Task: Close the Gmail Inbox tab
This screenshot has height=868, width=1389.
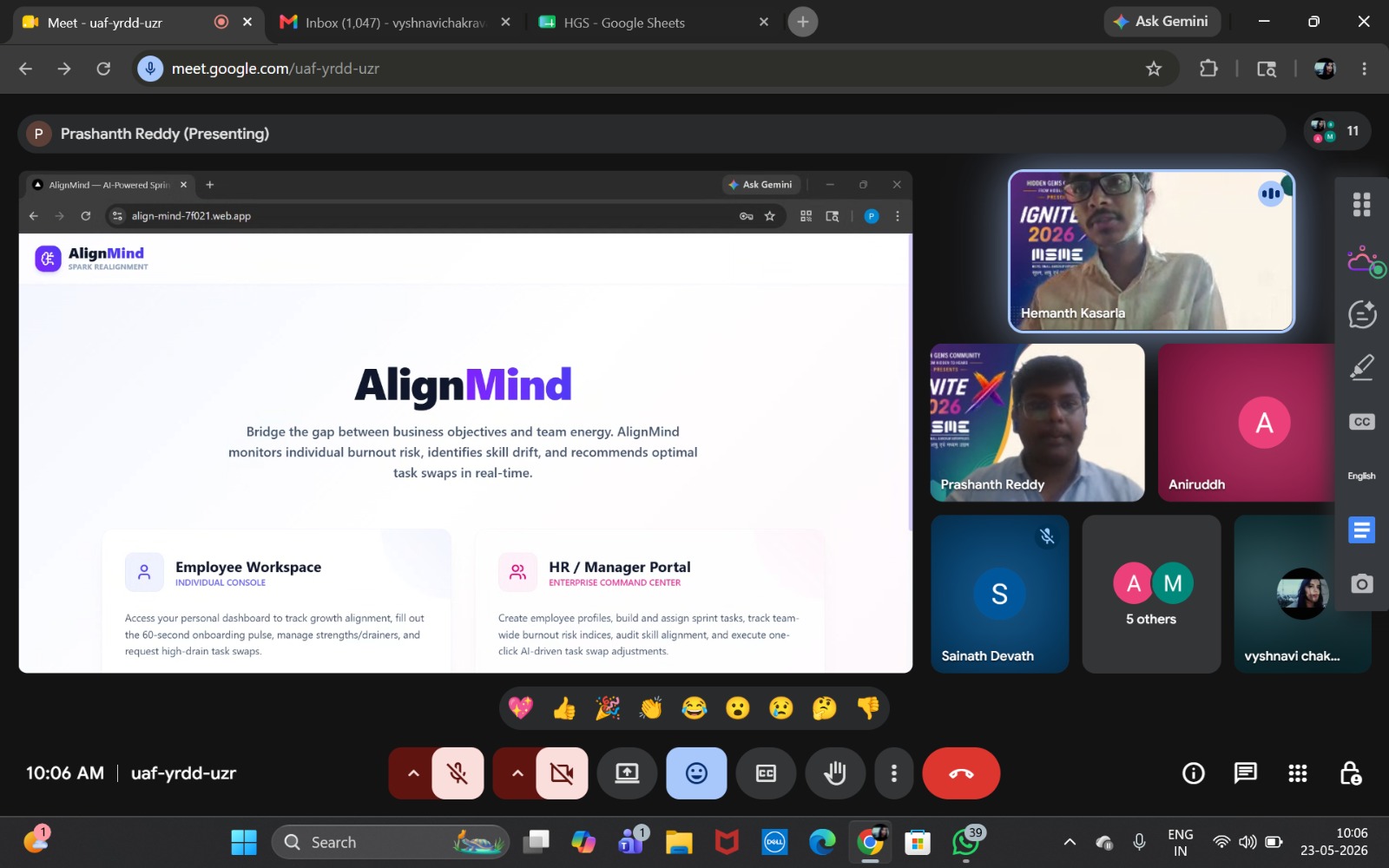Action: 506,23
